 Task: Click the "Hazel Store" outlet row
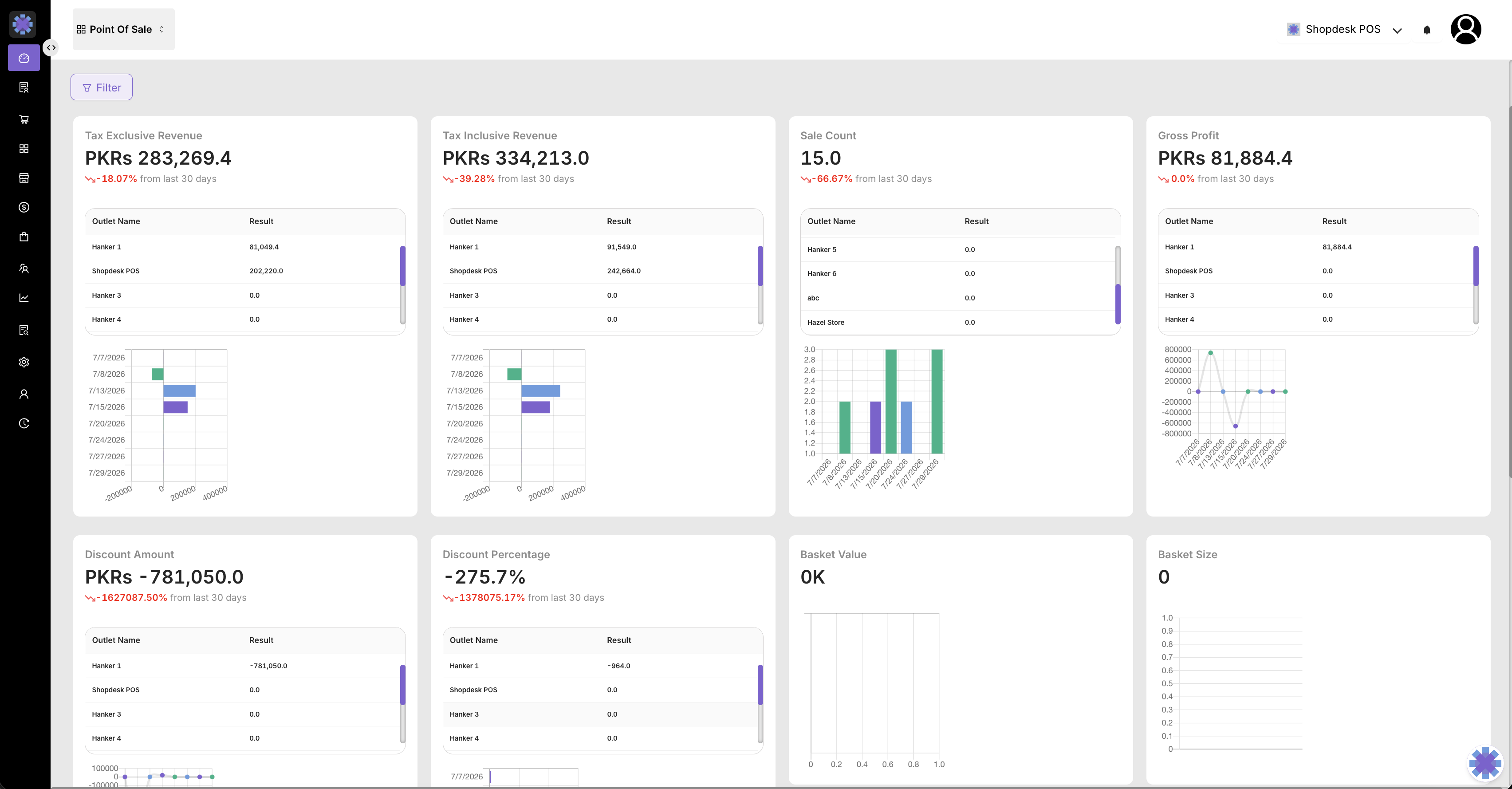coord(957,322)
